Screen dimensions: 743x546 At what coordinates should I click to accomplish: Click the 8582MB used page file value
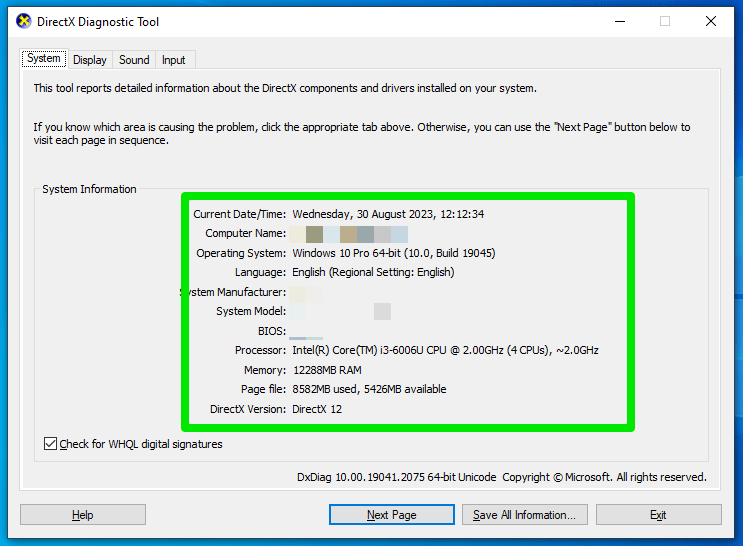click(369, 389)
